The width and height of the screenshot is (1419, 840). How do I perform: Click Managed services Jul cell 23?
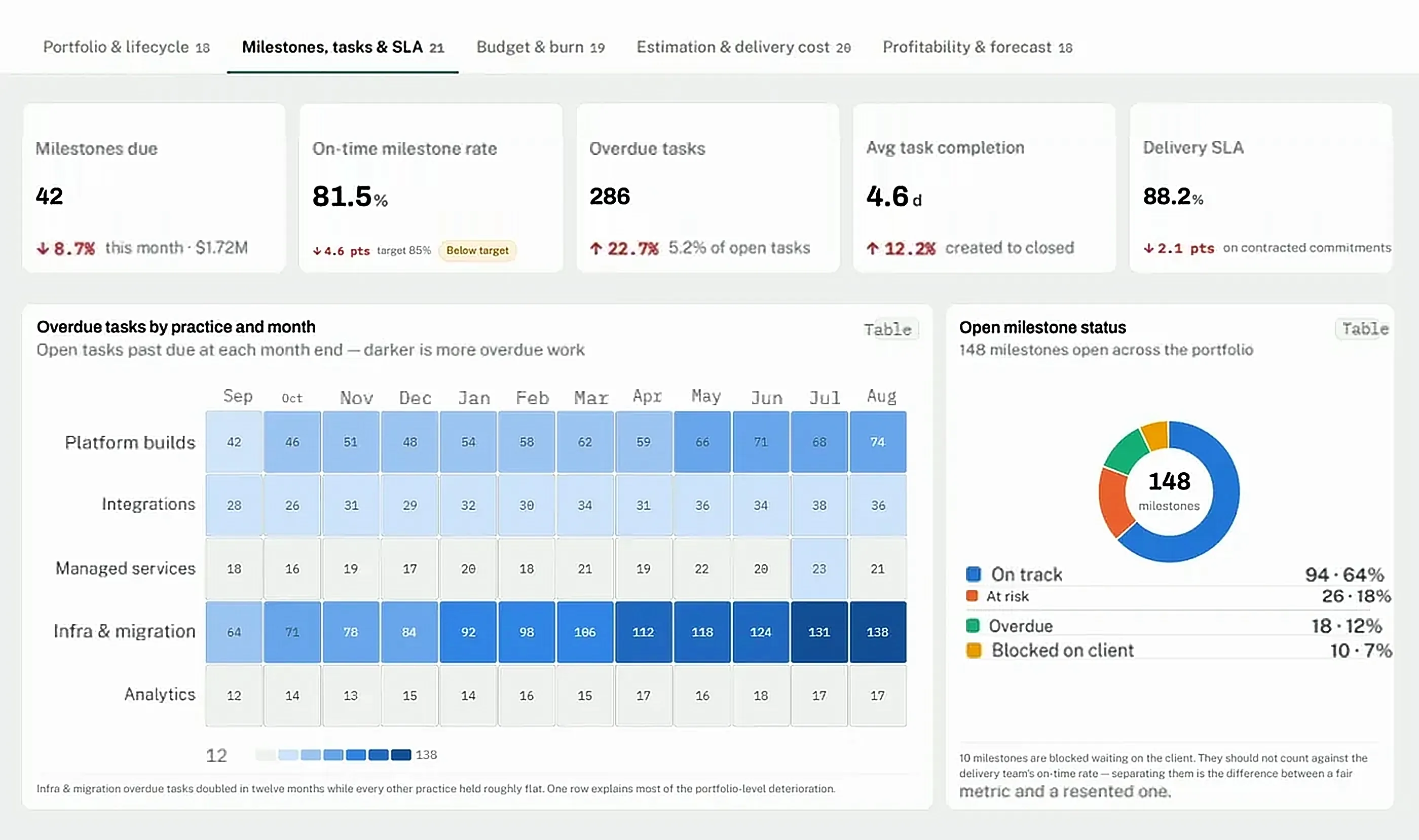(x=819, y=568)
